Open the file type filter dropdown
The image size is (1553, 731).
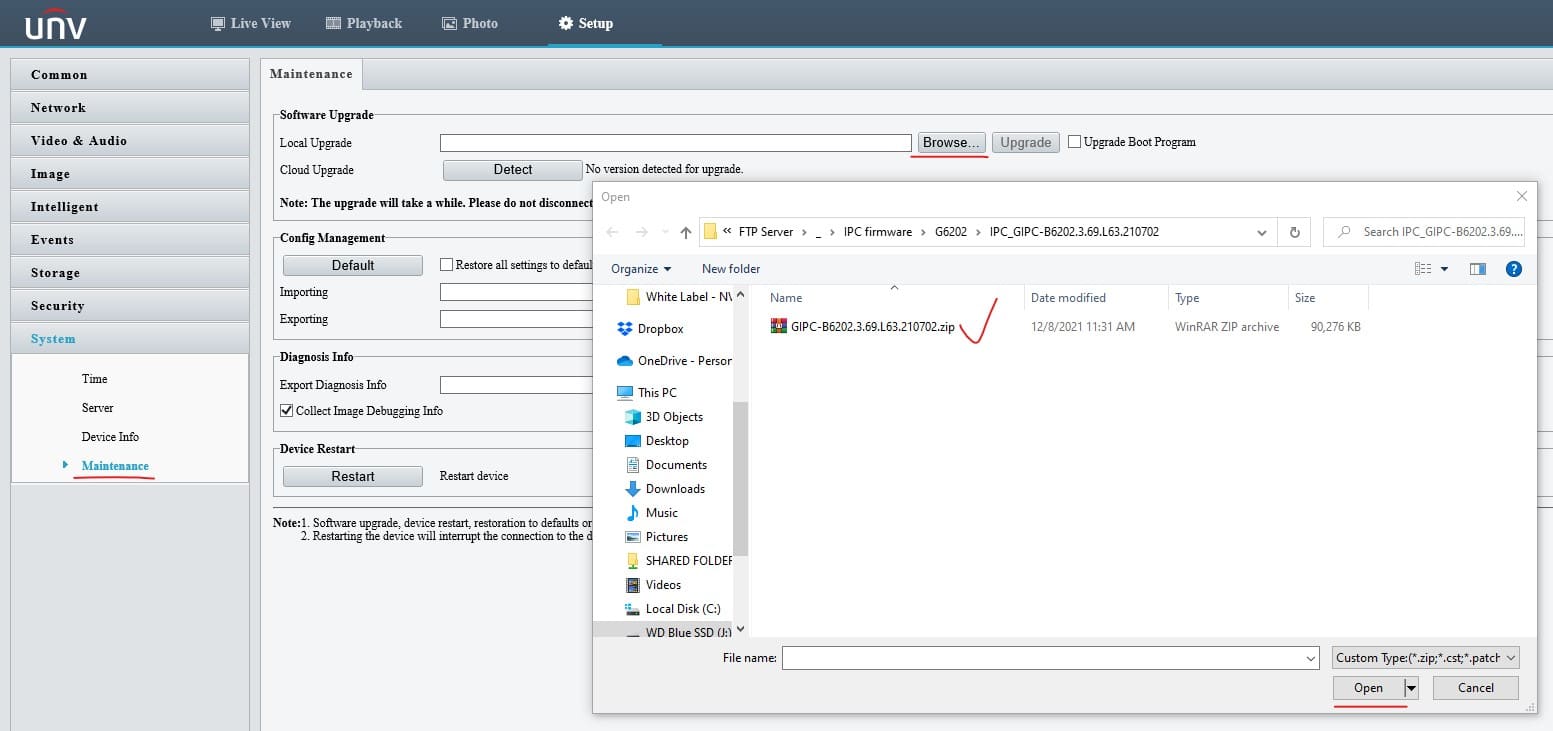click(x=1426, y=658)
